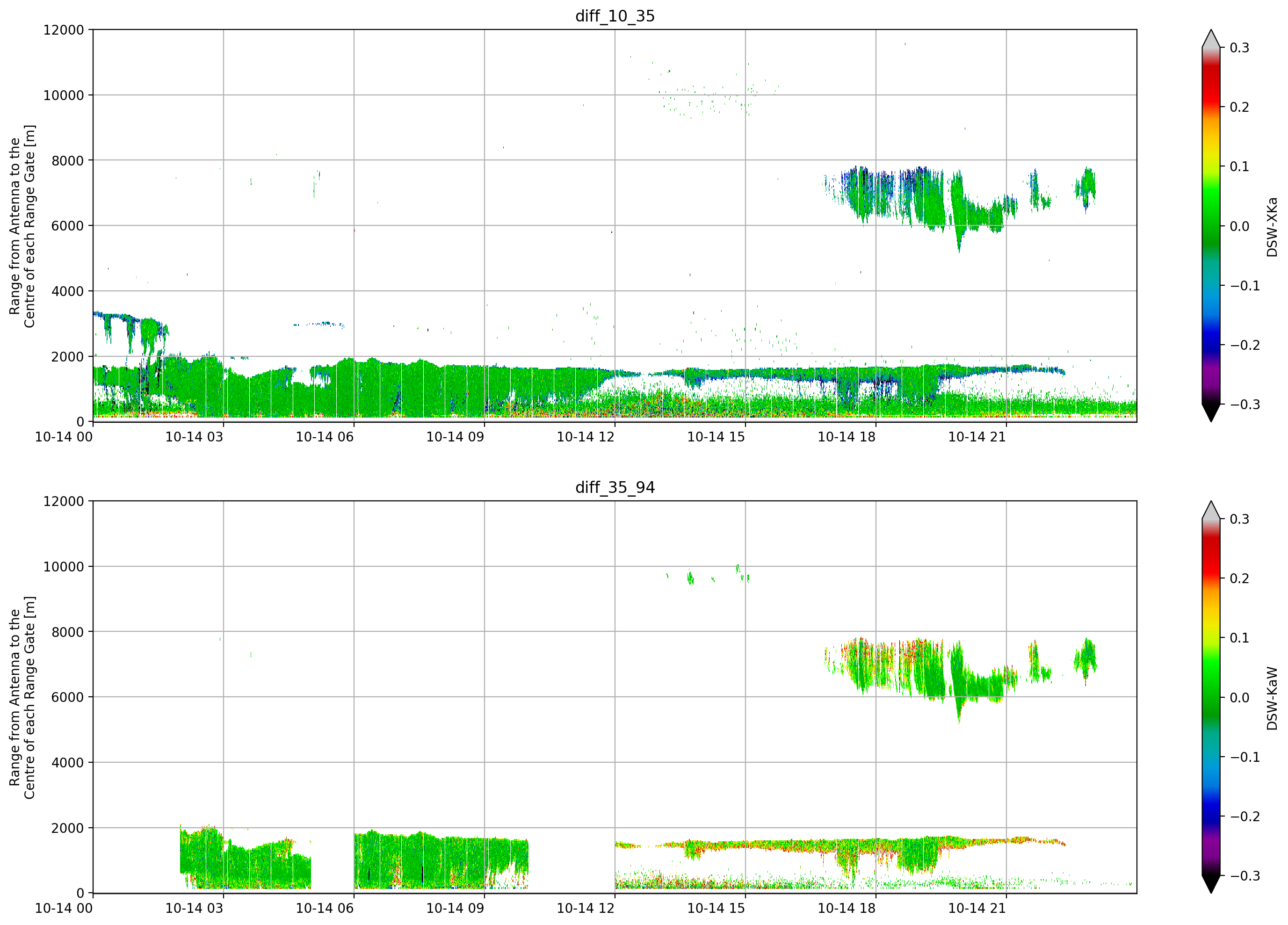Click the hanging cloud streaks near 3000 m in diff_10_35
The height and width of the screenshot is (925, 1288).
131,333
